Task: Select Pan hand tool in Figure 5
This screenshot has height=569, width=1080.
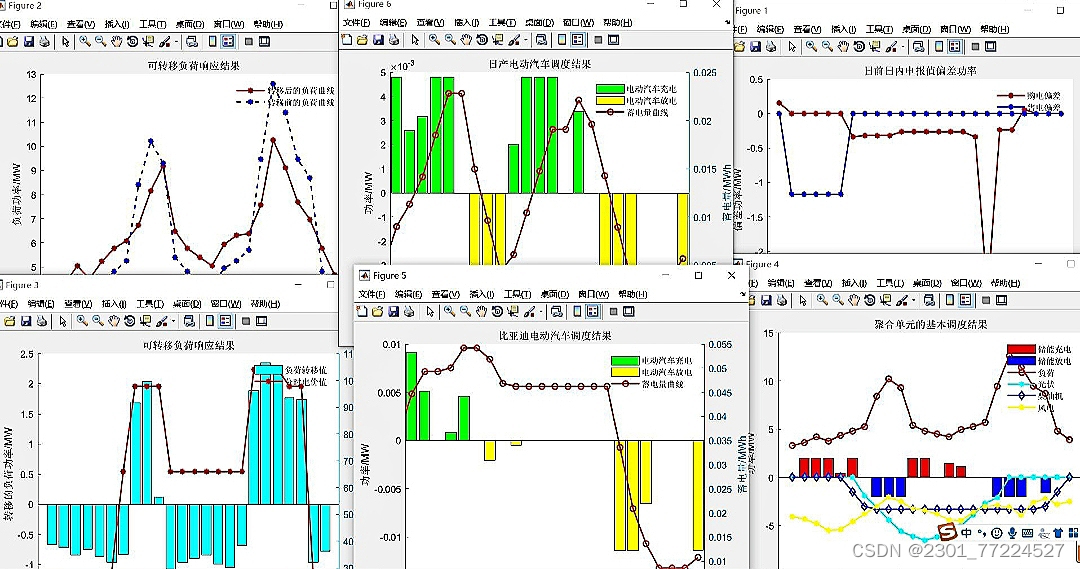Action: click(x=481, y=311)
